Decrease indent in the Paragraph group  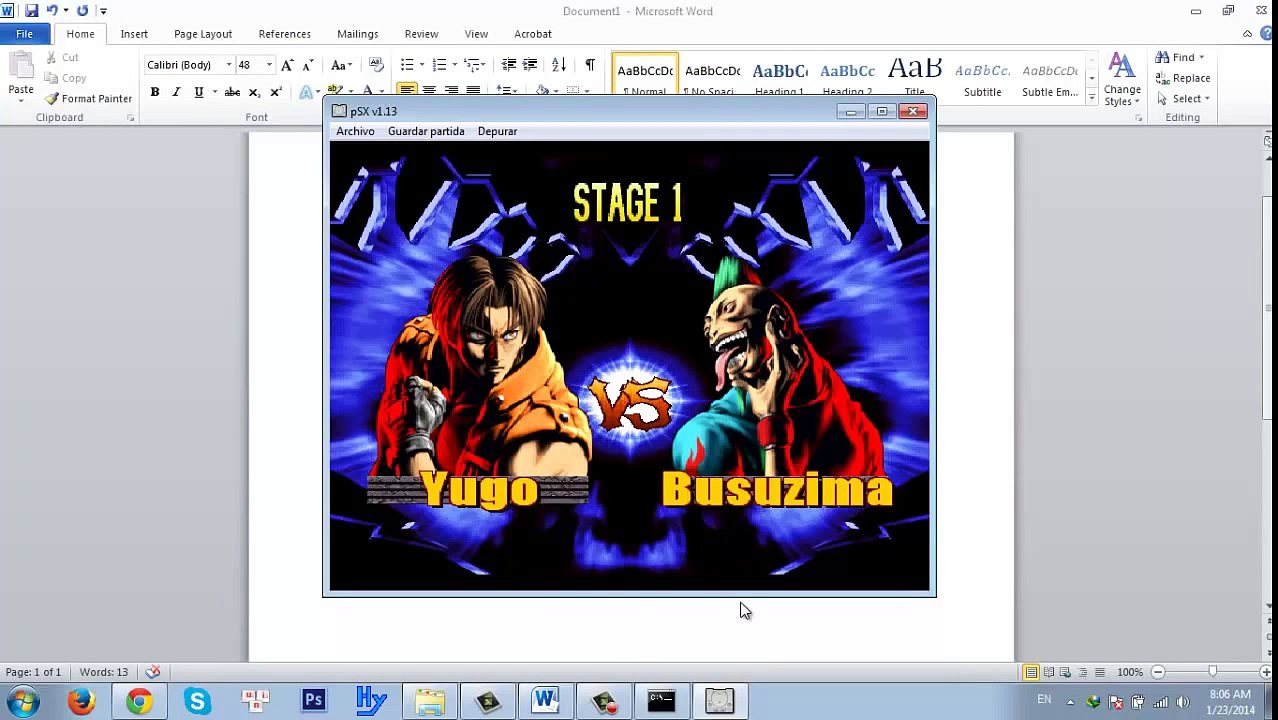[509, 65]
